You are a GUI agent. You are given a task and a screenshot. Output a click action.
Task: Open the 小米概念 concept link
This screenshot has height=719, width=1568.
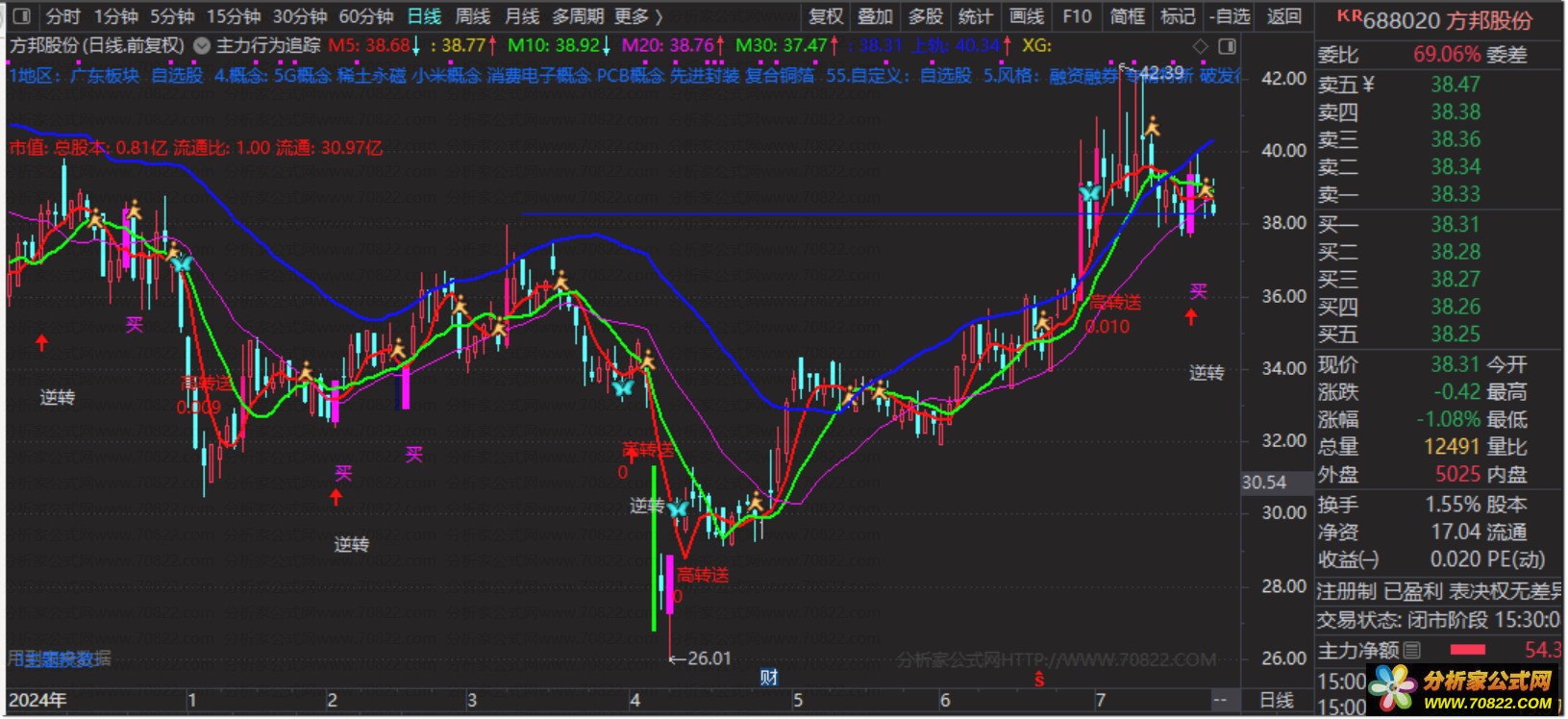tap(447, 75)
